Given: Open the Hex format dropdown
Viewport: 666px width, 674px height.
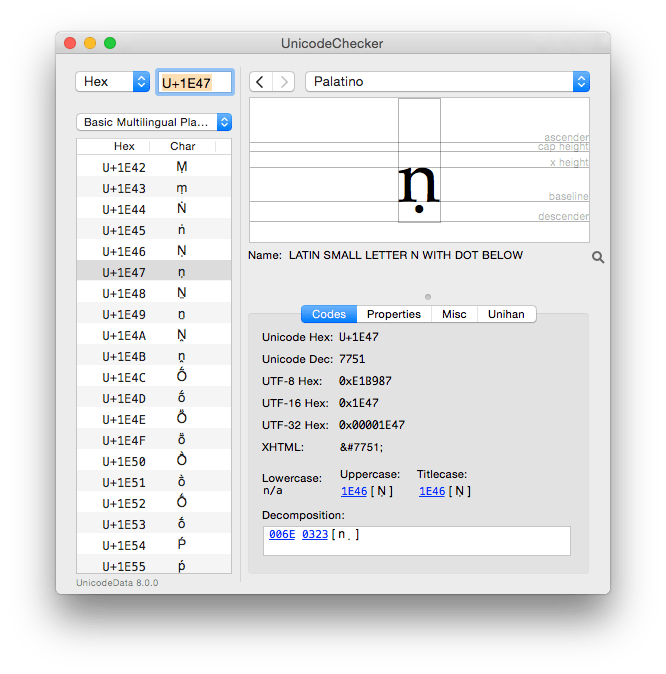Looking at the screenshot, I should click(x=112, y=82).
